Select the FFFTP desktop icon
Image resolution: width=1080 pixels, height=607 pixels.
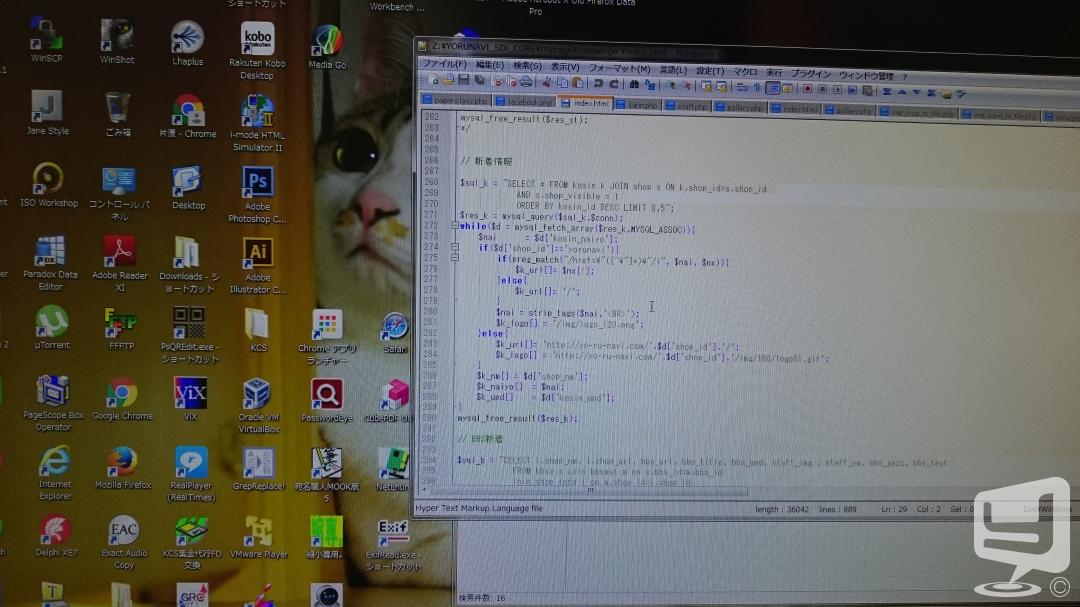pos(121,329)
